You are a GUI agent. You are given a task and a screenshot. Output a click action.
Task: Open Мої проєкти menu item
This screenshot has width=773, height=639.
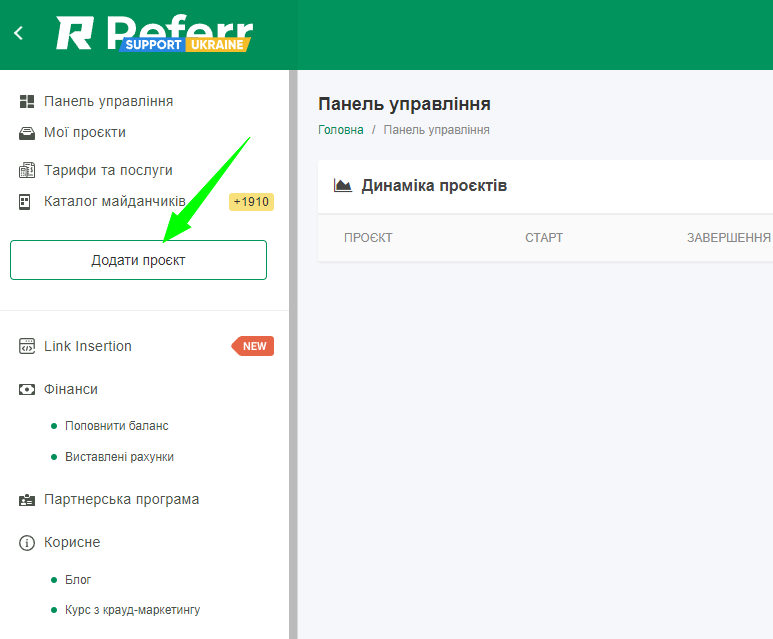click(84, 133)
